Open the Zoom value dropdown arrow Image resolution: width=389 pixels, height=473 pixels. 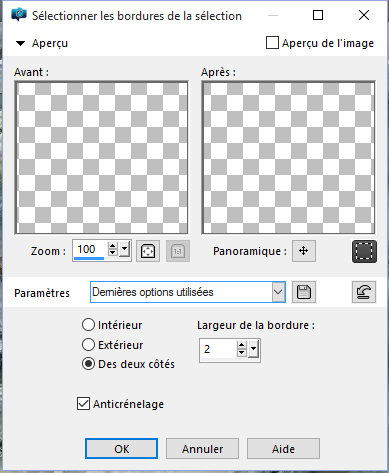pos(125,249)
